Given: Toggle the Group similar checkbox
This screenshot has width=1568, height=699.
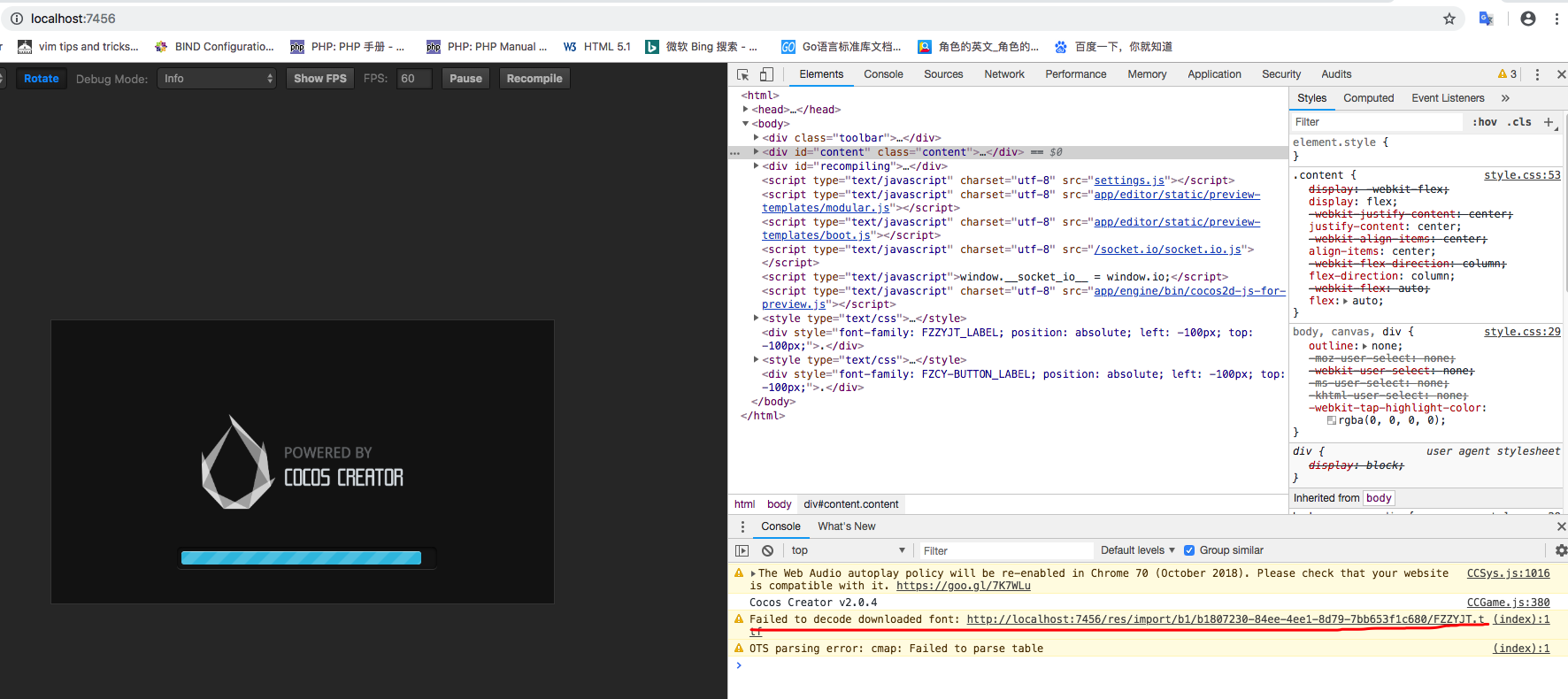Looking at the screenshot, I should tap(1189, 550).
